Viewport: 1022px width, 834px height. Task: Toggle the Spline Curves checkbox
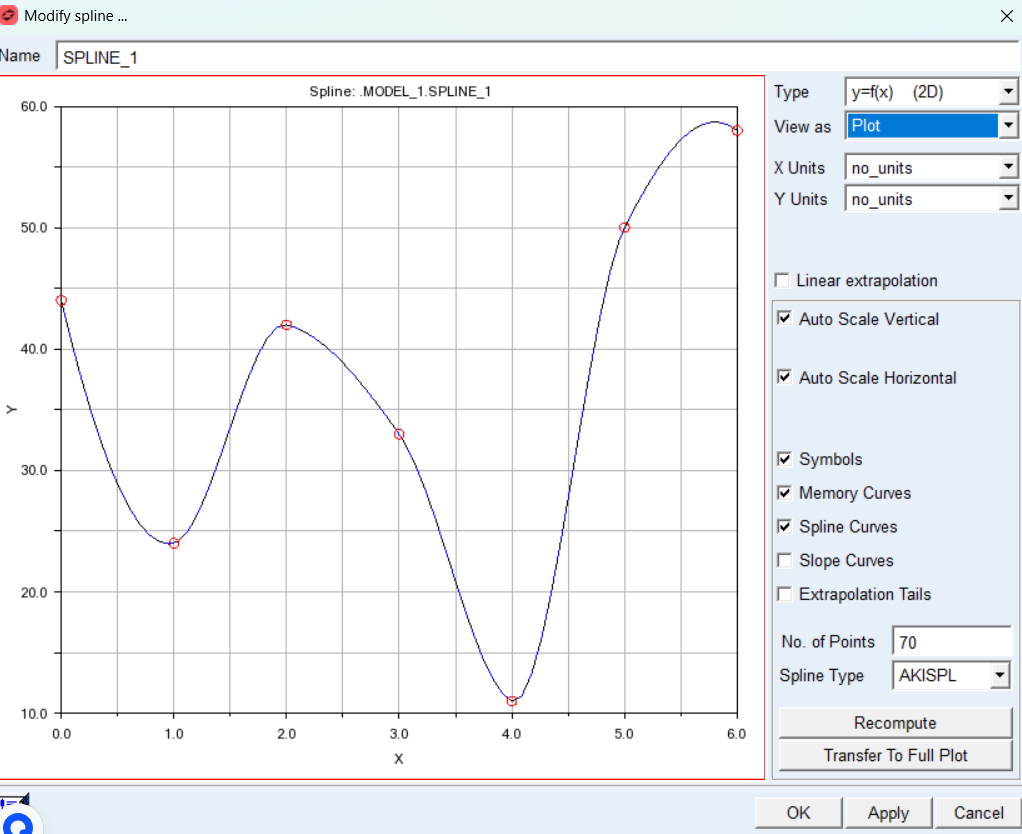click(785, 526)
